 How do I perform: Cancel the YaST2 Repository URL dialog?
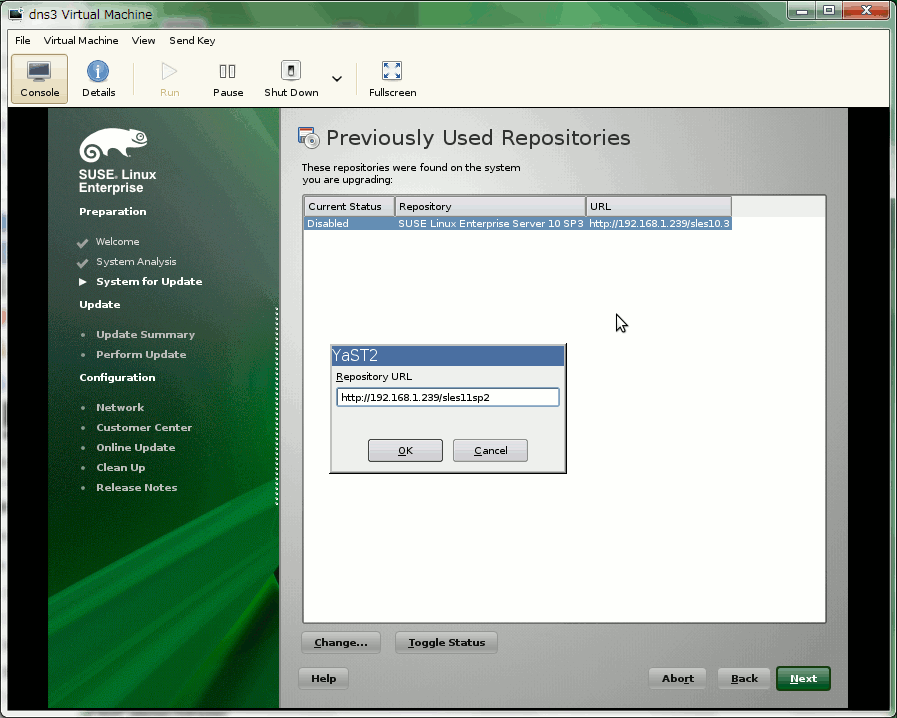(490, 450)
